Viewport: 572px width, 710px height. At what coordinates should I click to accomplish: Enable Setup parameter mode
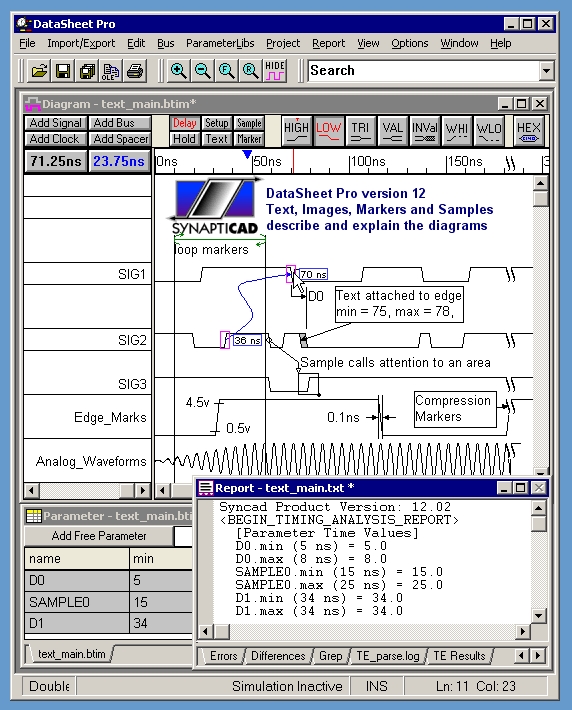[216, 123]
